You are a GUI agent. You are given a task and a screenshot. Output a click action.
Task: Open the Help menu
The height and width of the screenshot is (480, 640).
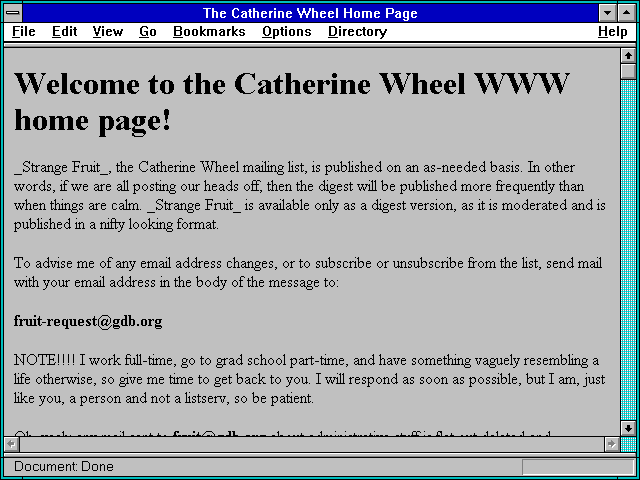pyautogui.click(x=613, y=31)
